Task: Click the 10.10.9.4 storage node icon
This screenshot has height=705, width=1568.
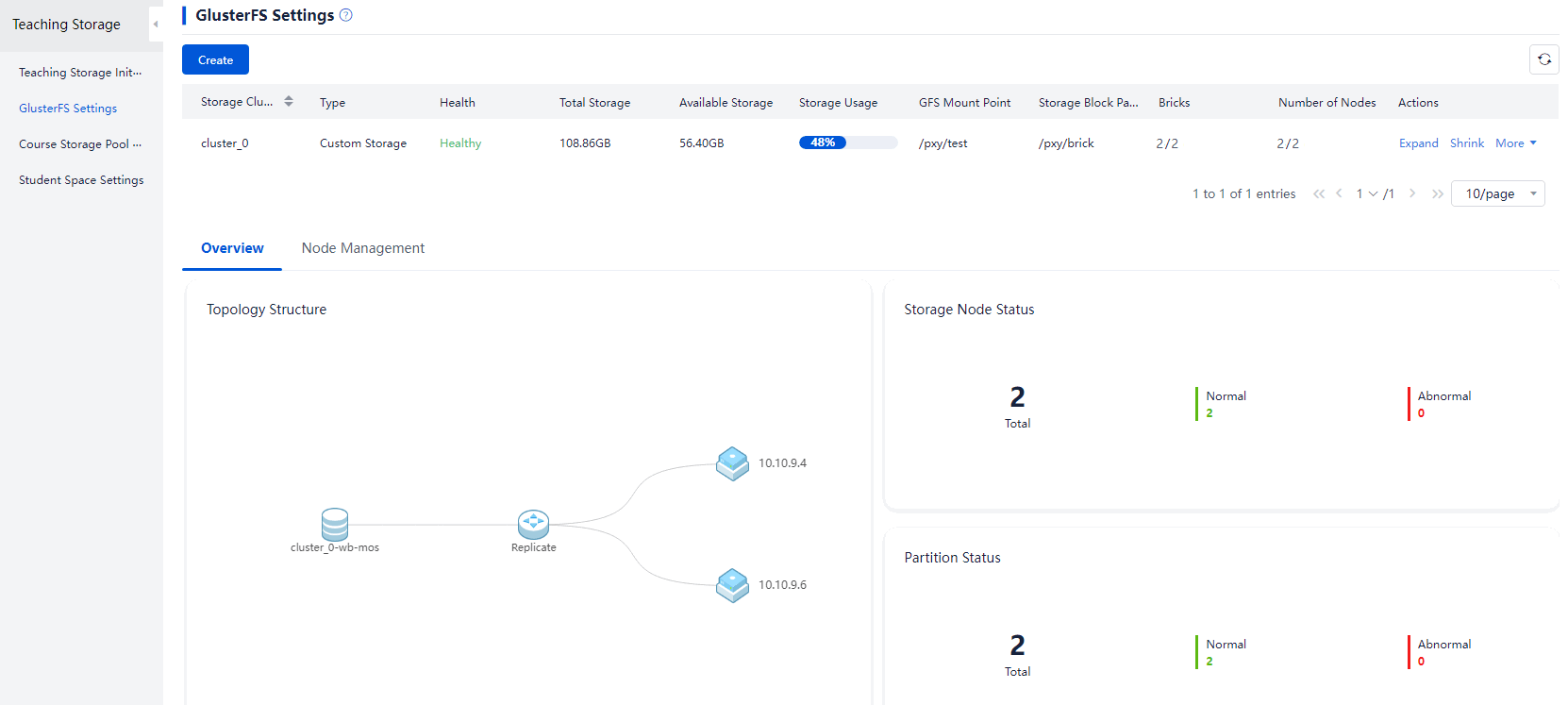Action: tap(732, 463)
